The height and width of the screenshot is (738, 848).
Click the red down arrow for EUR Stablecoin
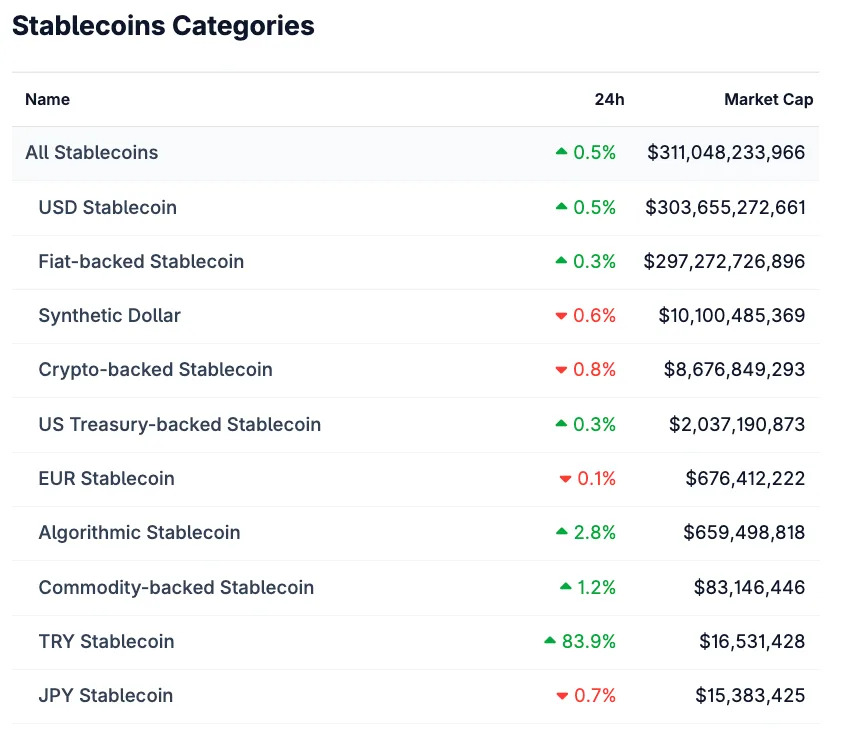(x=566, y=479)
